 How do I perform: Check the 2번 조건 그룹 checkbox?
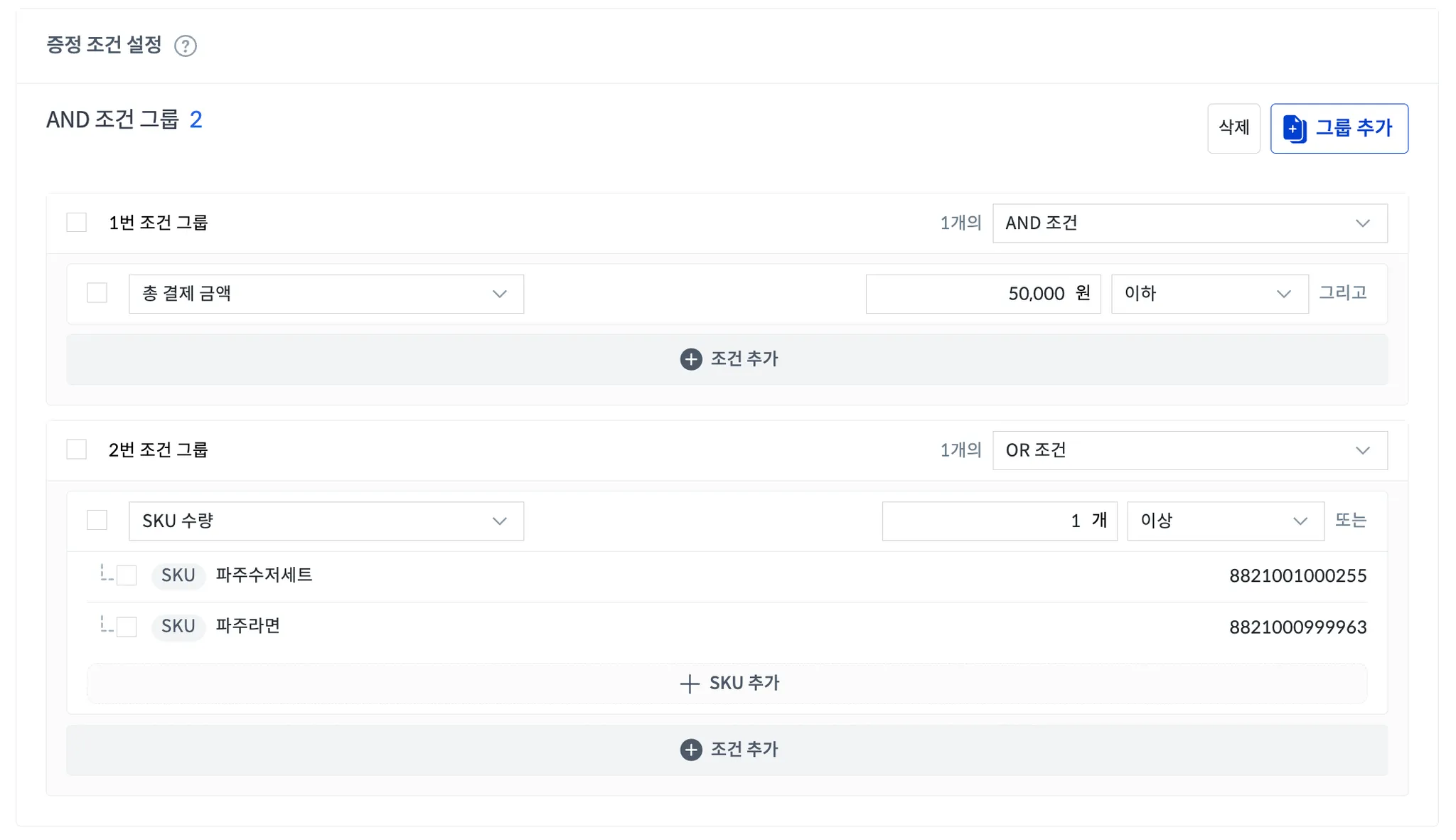(77, 450)
